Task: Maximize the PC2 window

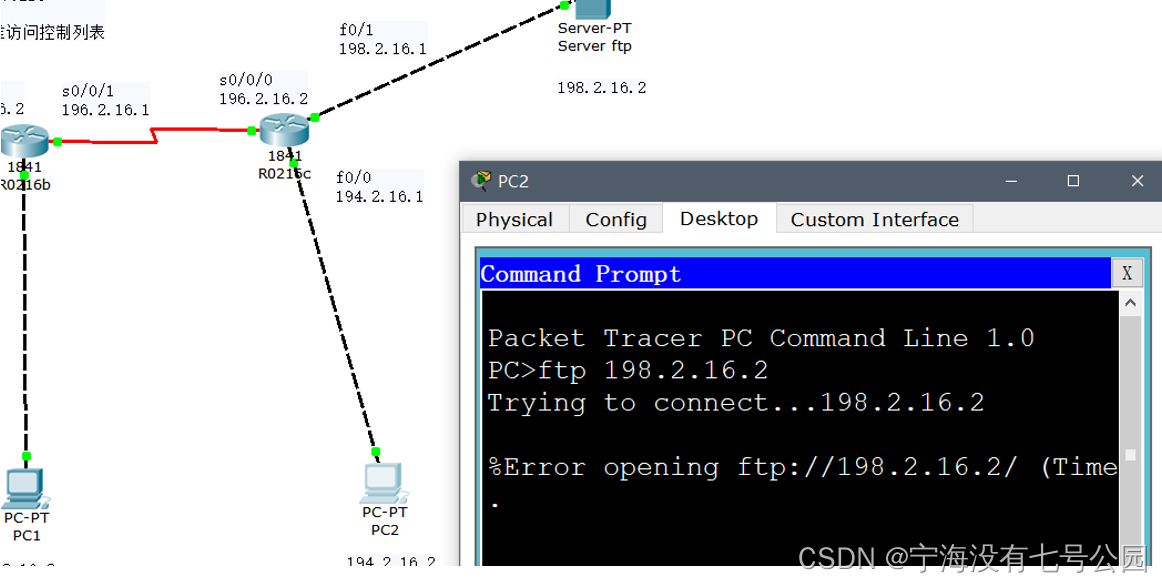Action: coord(1072,181)
